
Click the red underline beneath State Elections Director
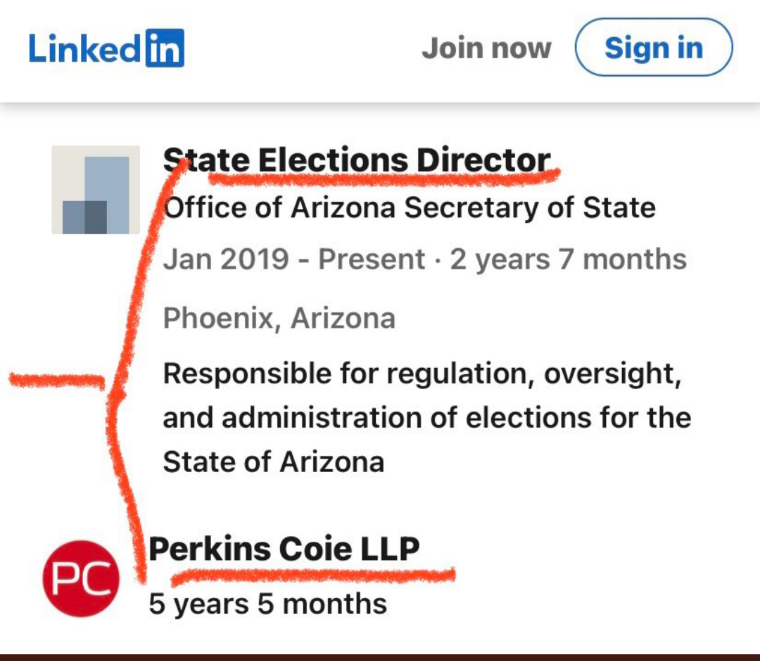384,177
